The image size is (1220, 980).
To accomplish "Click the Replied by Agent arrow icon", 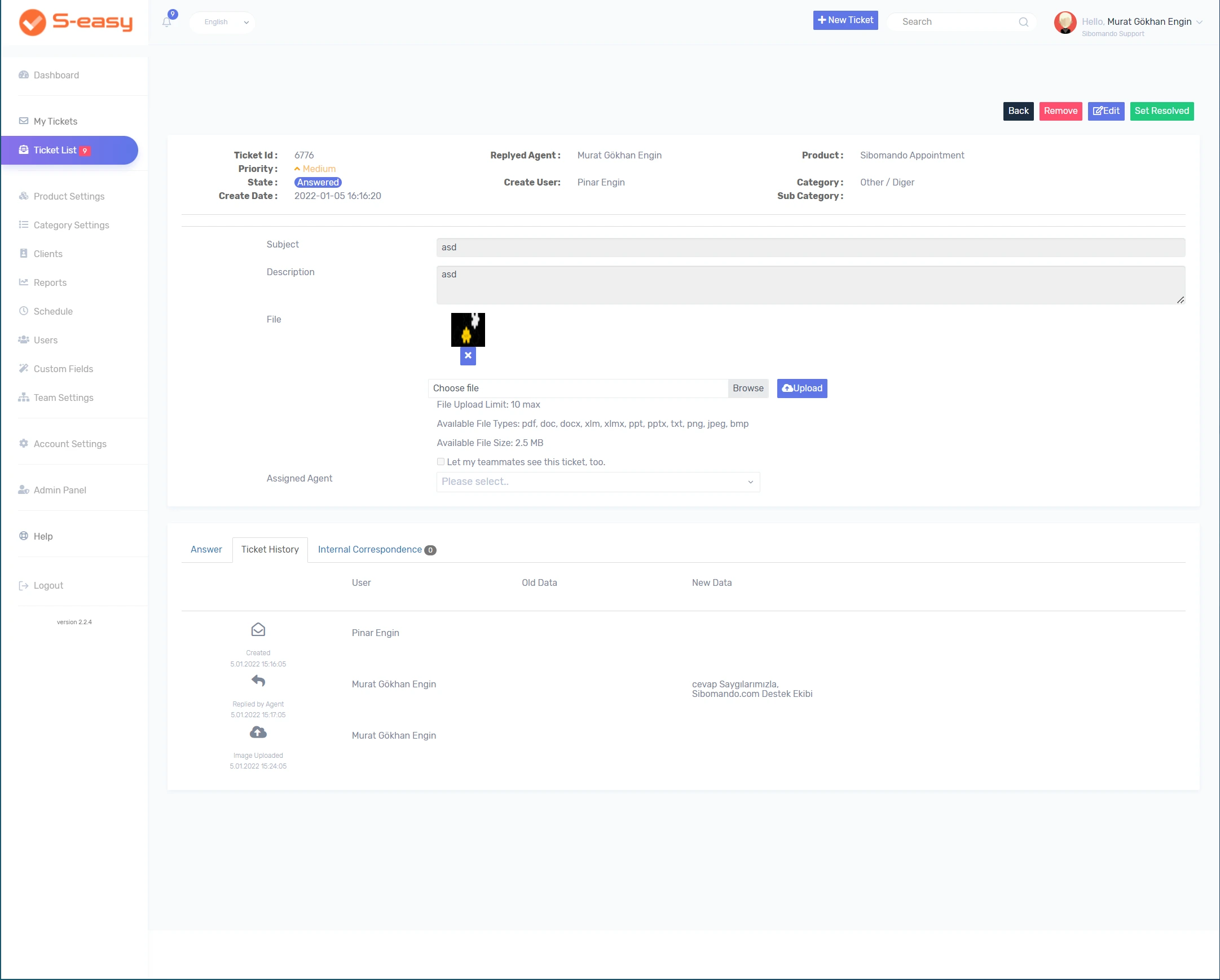I will pyautogui.click(x=258, y=680).
